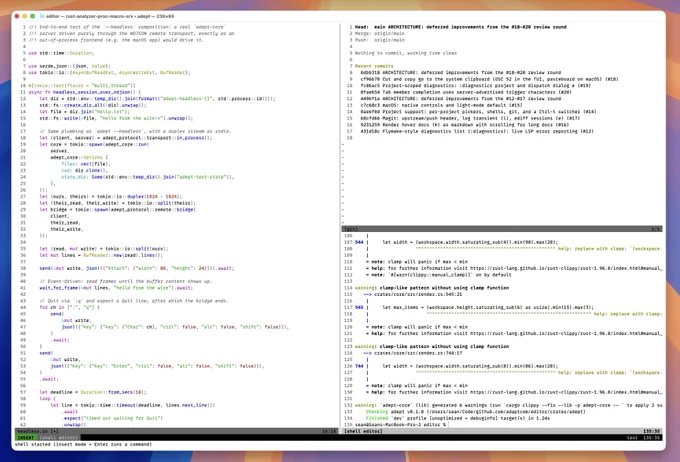Click the 'send(&mut write, json!({"Attach"' line
This screenshot has width=680, height=462.
click(137, 268)
